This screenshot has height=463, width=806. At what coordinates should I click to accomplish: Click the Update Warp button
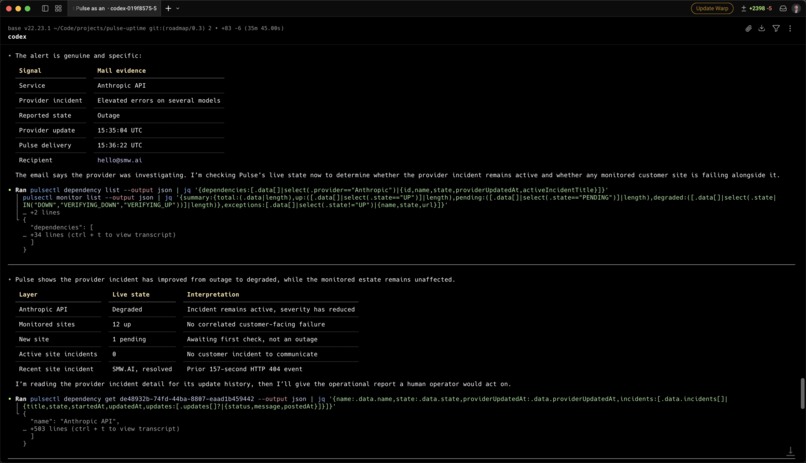point(712,8)
